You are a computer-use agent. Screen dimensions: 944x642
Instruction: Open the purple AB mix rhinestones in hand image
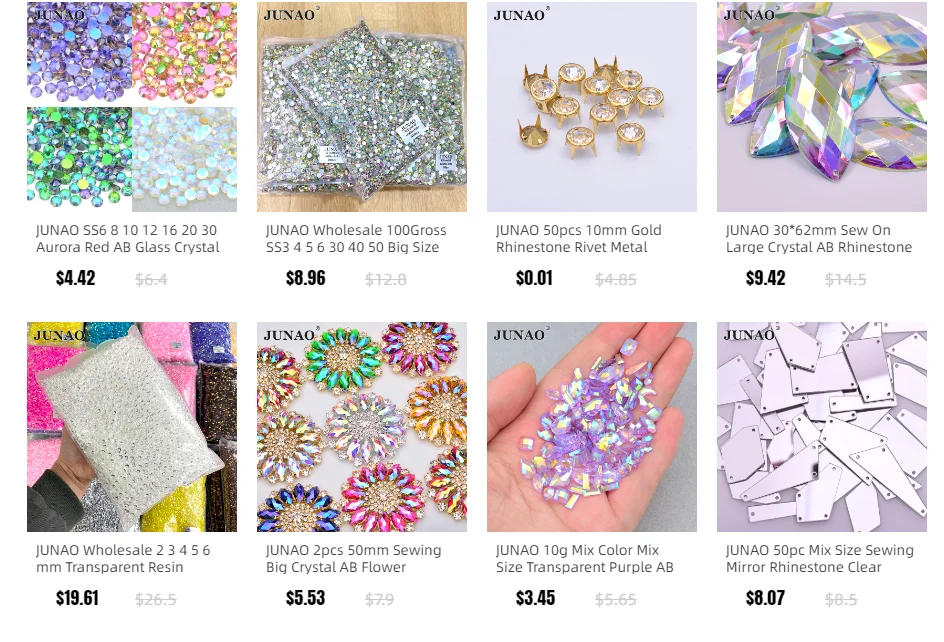[592, 427]
